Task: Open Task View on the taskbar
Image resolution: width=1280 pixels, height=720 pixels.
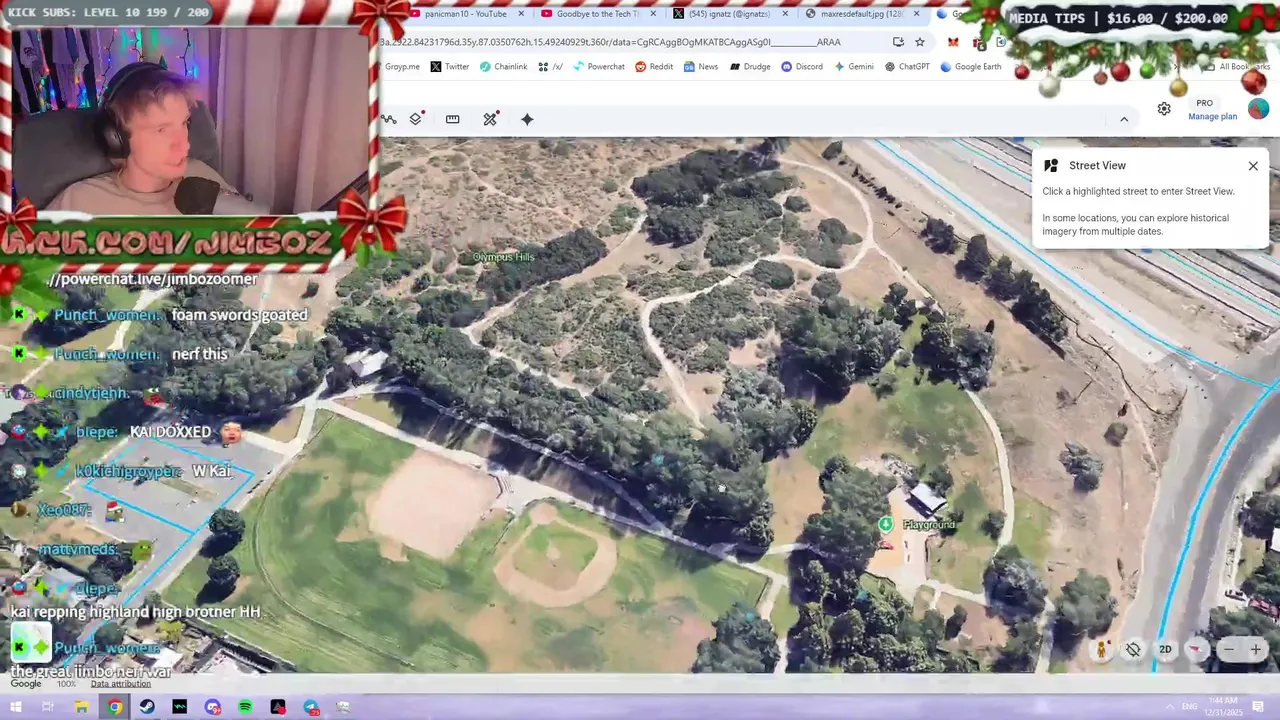Action: 48,707
